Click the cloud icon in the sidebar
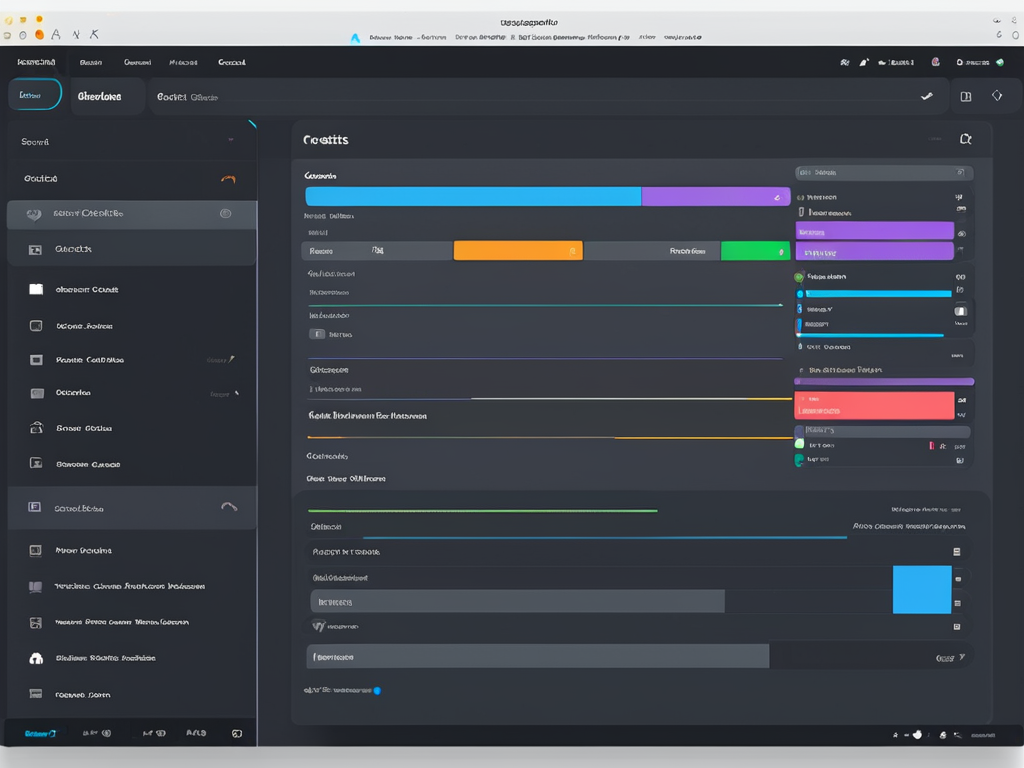The height and width of the screenshot is (768, 1024). (x=36, y=659)
